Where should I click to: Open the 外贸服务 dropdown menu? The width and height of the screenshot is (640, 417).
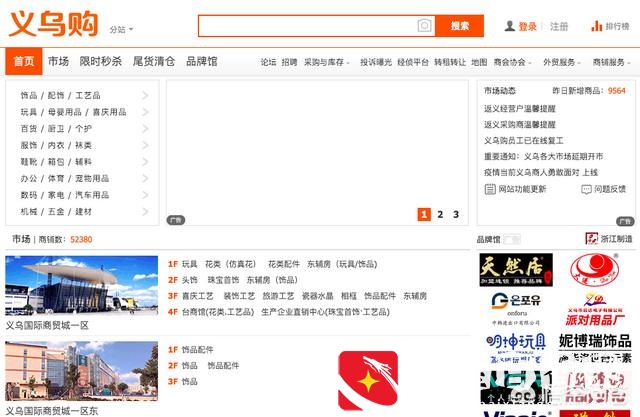[562, 62]
